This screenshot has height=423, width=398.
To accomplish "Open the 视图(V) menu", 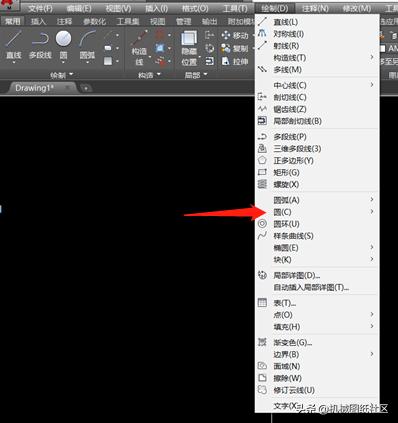I will (x=118, y=8).
